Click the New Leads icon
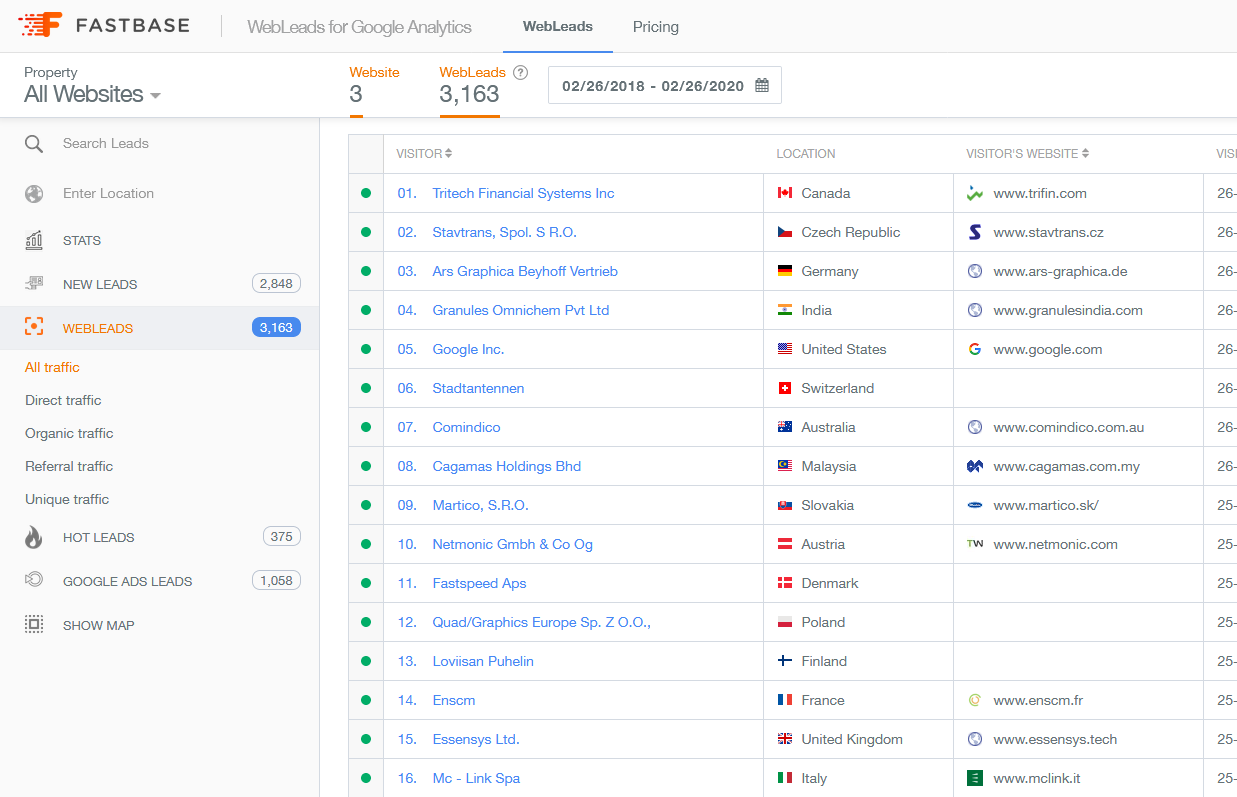Viewport: 1237px width, 797px height. pyautogui.click(x=34, y=284)
